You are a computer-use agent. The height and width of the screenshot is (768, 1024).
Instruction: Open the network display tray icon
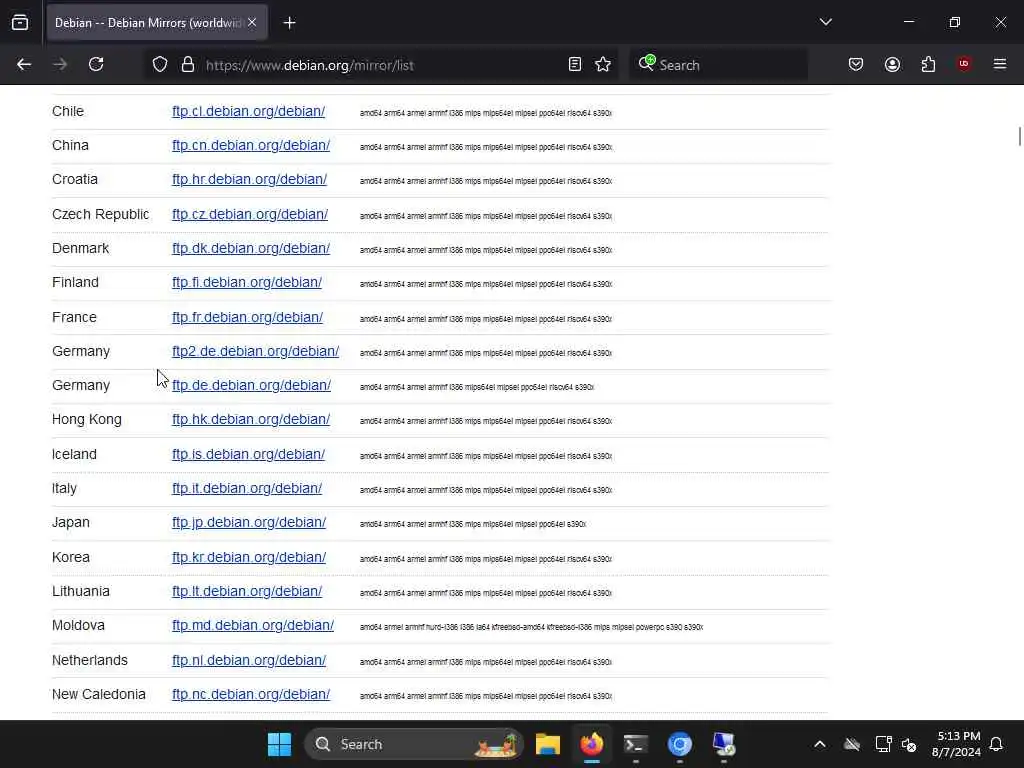[883, 744]
